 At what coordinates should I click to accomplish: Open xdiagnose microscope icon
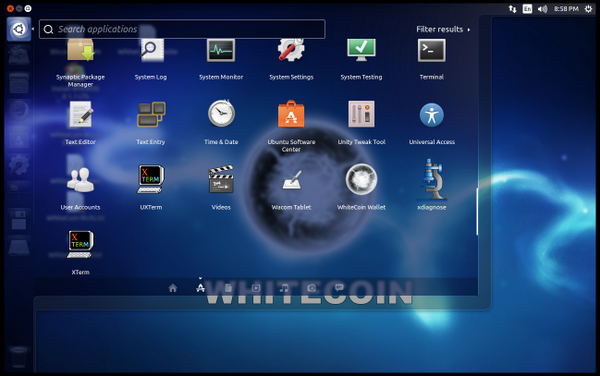pyautogui.click(x=432, y=180)
